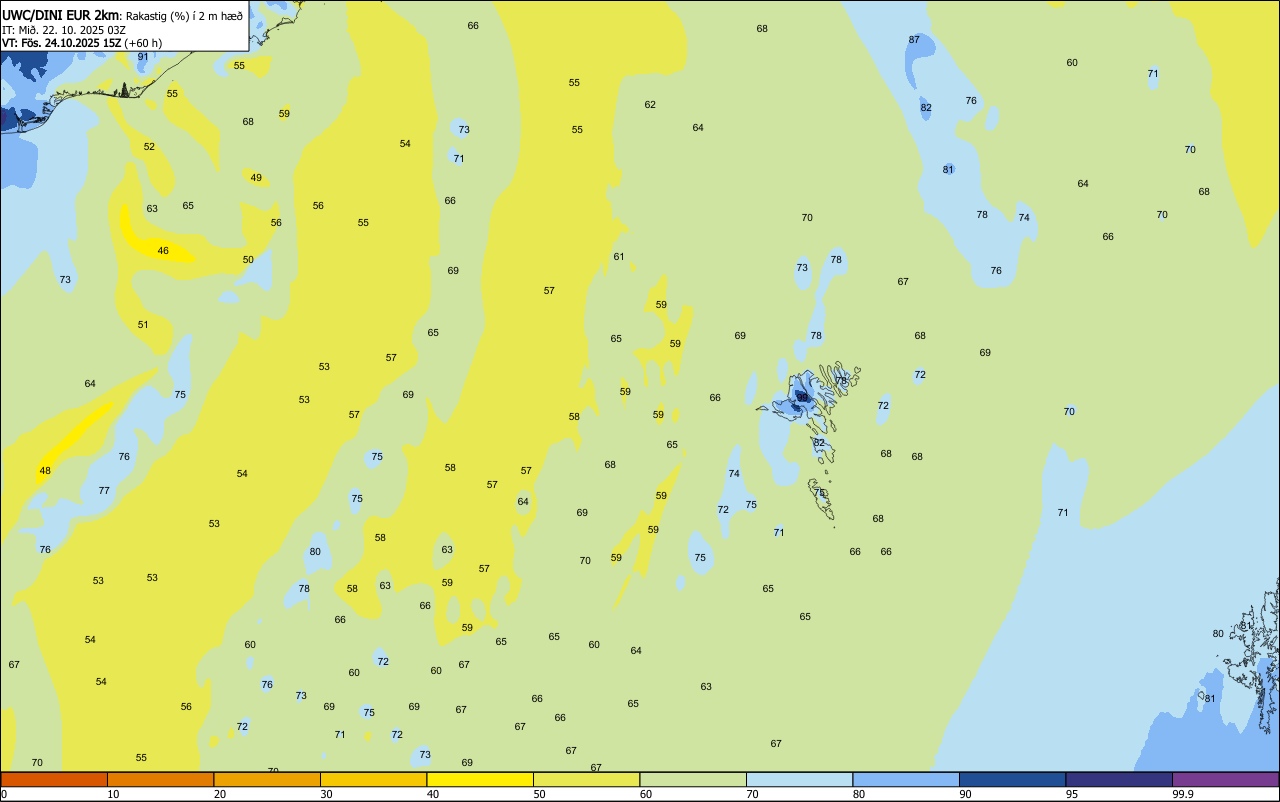Click the map value 48 near the left edge

[45, 471]
